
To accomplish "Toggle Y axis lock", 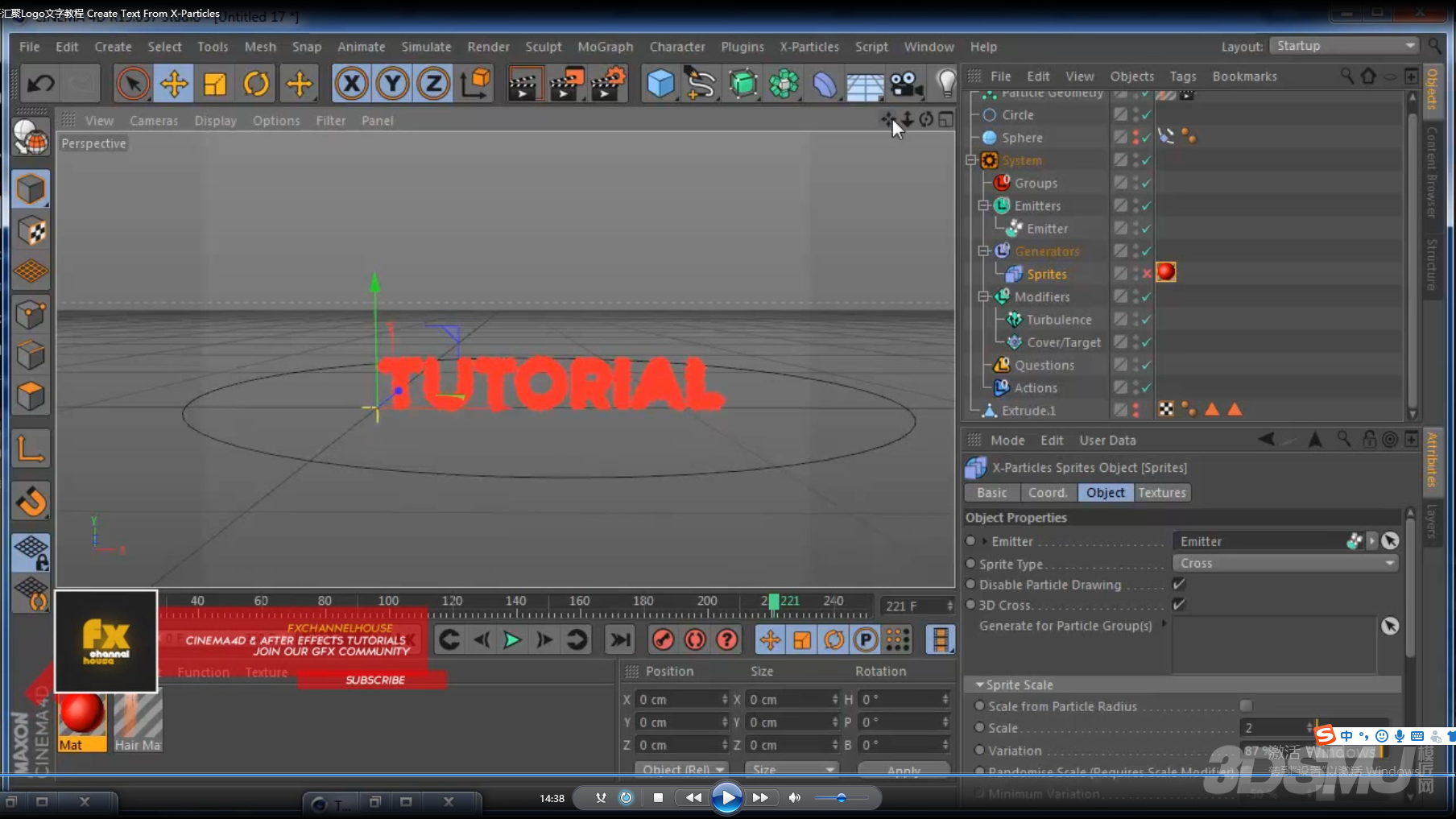I will (x=392, y=84).
